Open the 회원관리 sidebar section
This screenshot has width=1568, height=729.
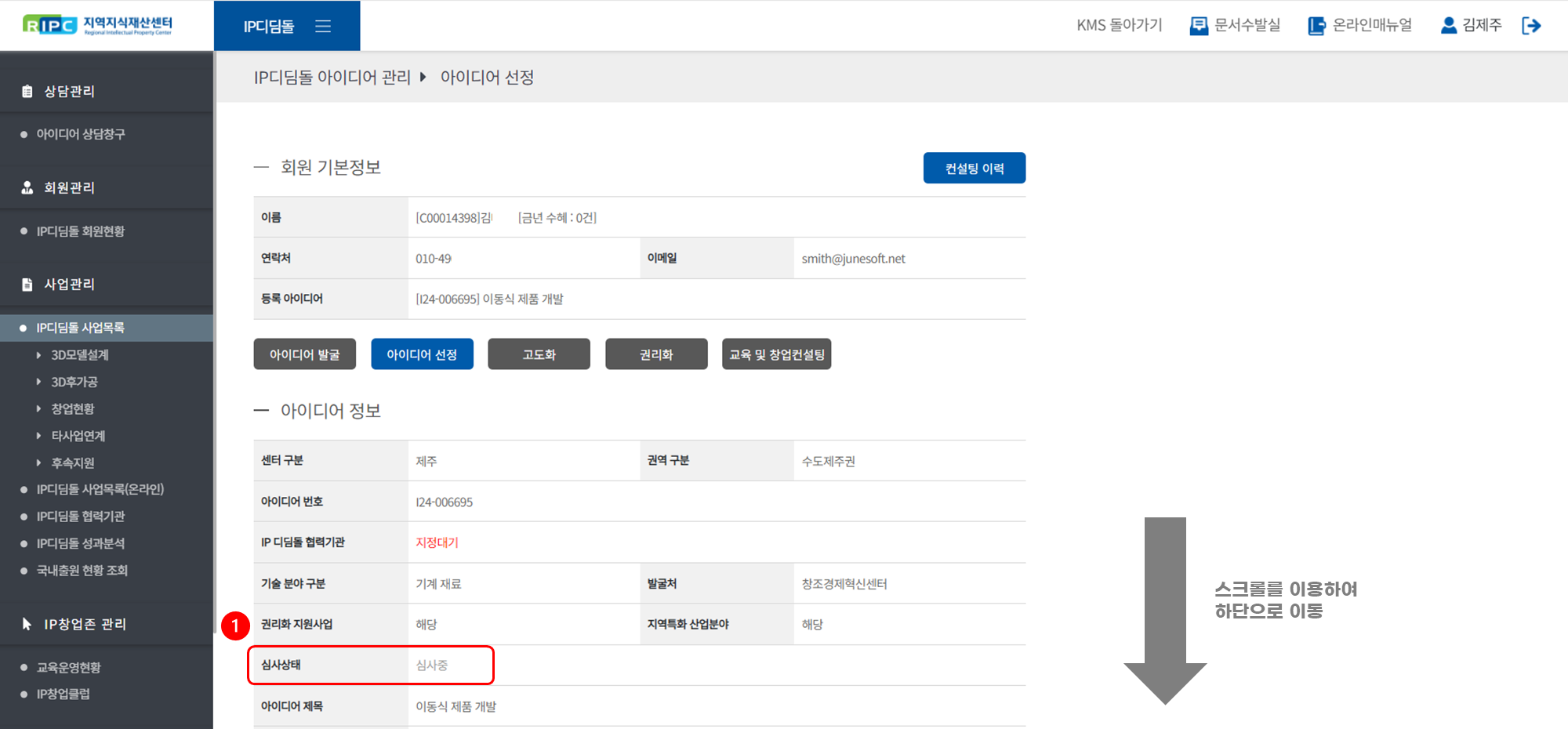69,188
